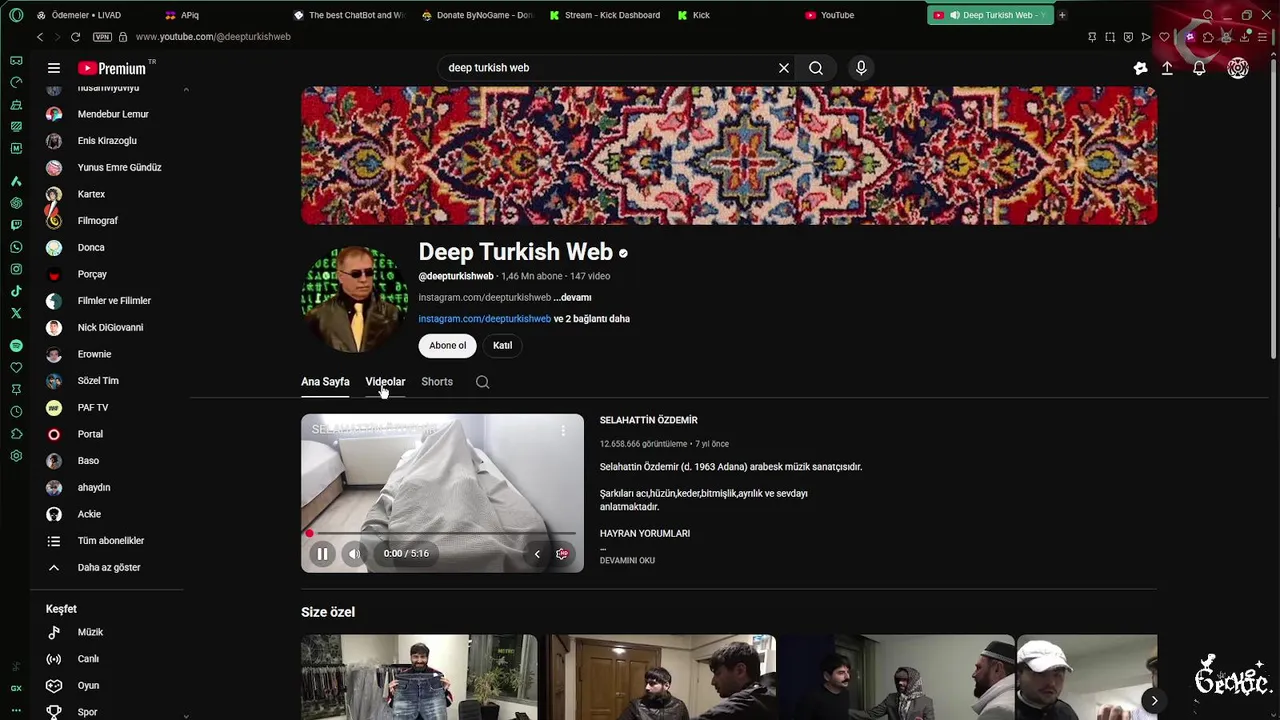Open a new browser tab
Viewport: 1280px width, 720px height.
click(x=1062, y=15)
